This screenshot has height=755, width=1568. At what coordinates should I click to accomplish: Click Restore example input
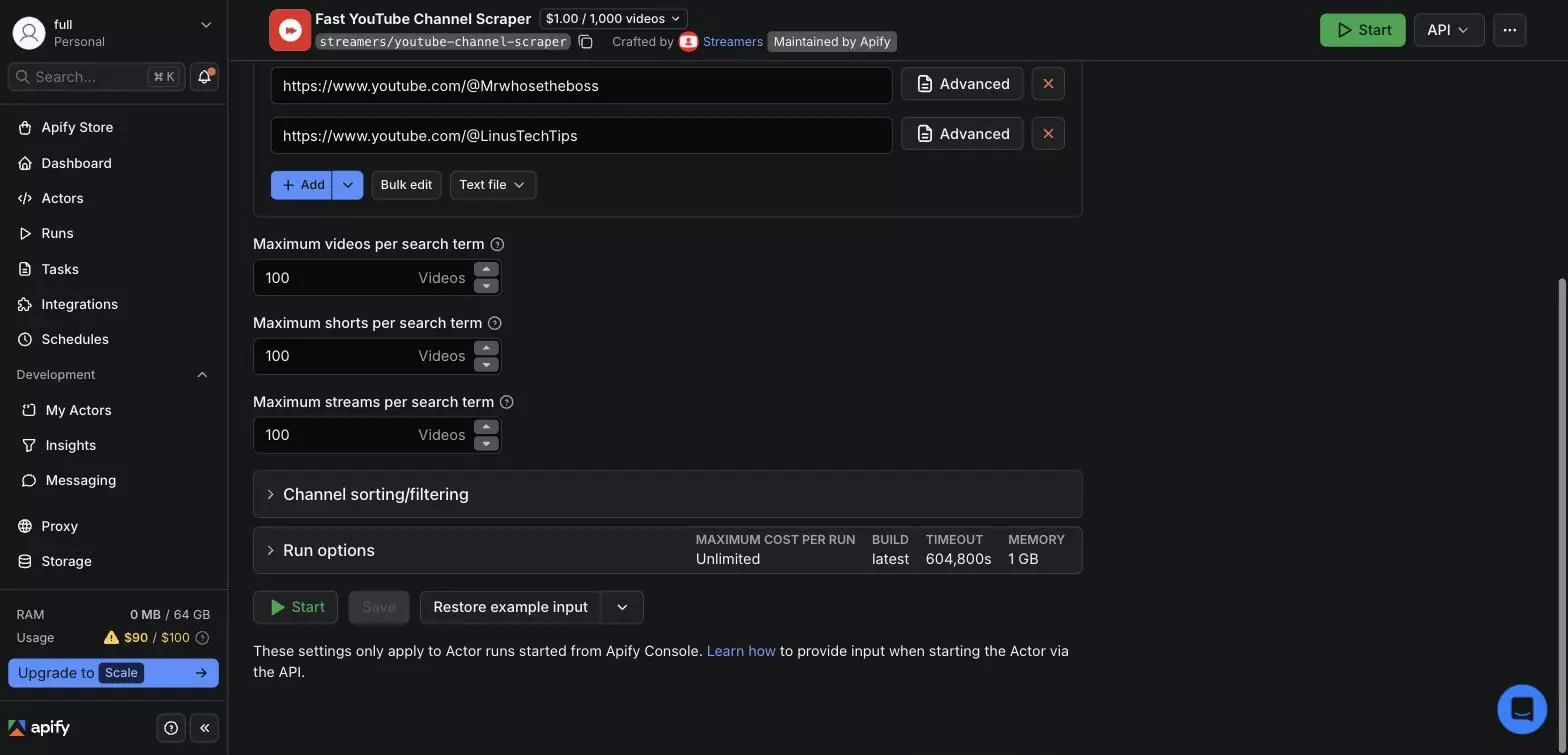[510, 607]
